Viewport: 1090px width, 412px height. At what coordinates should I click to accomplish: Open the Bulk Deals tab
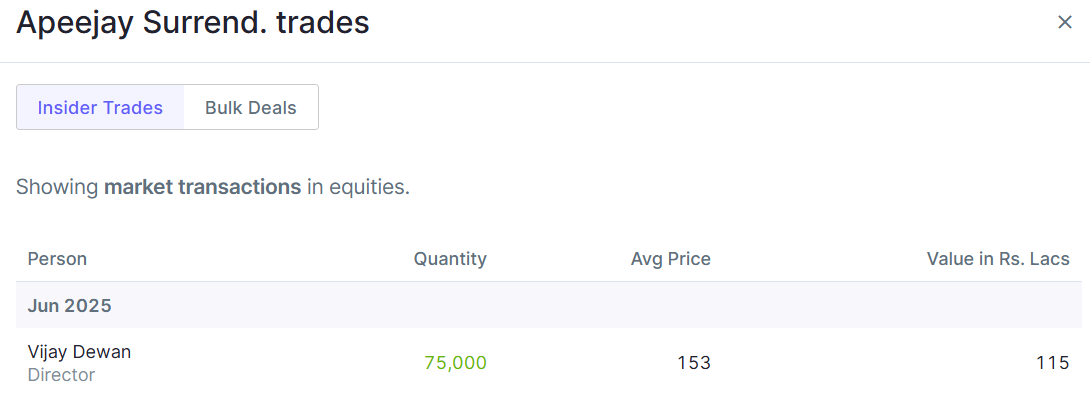pos(251,108)
